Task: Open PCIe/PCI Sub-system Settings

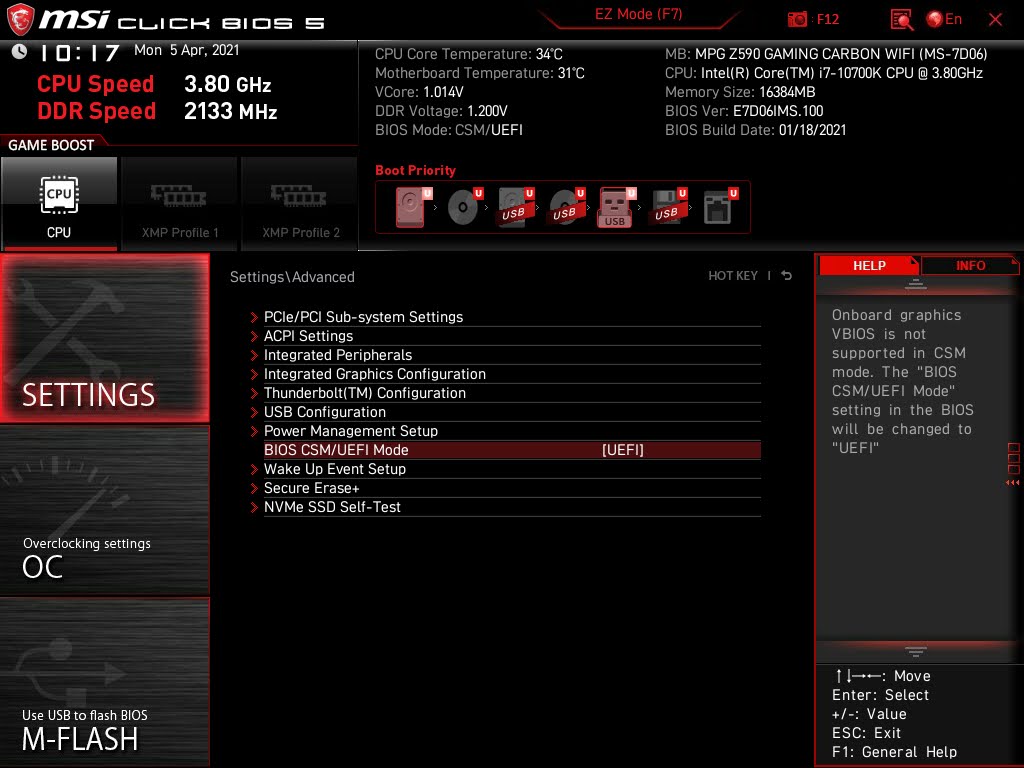Action: point(512,317)
